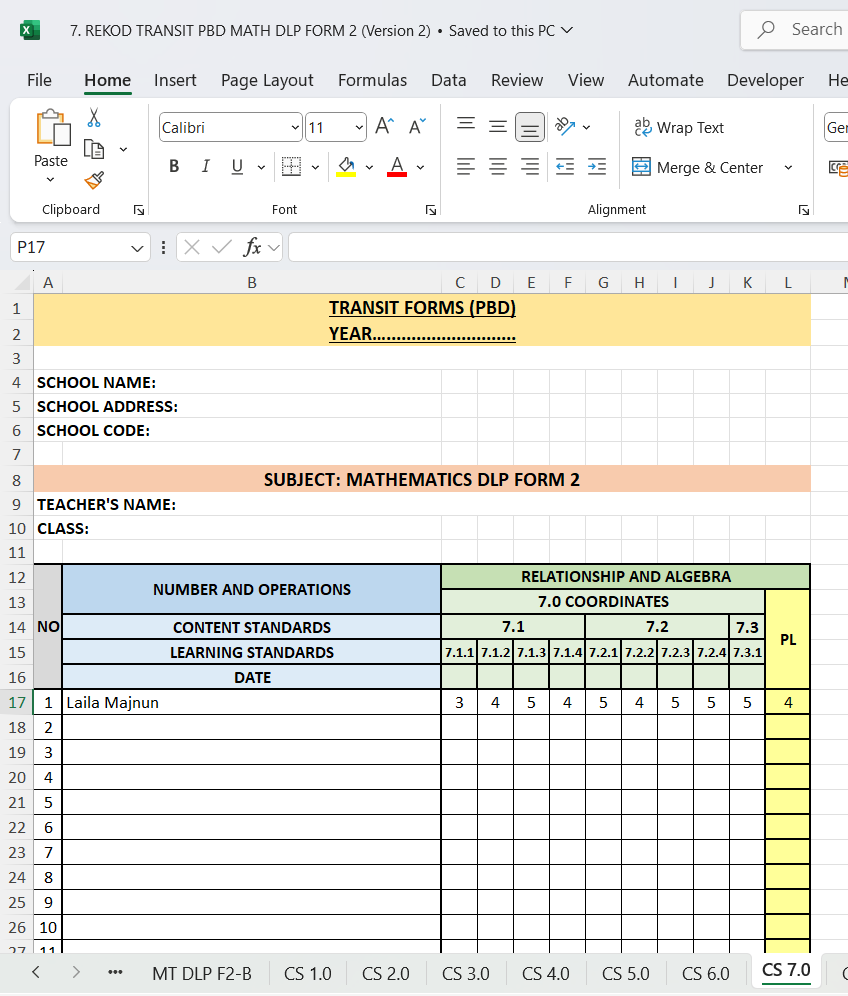This screenshot has height=996, width=848.
Task: Open the MT DLP F2-B sheet tab
Action: click(x=202, y=973)
